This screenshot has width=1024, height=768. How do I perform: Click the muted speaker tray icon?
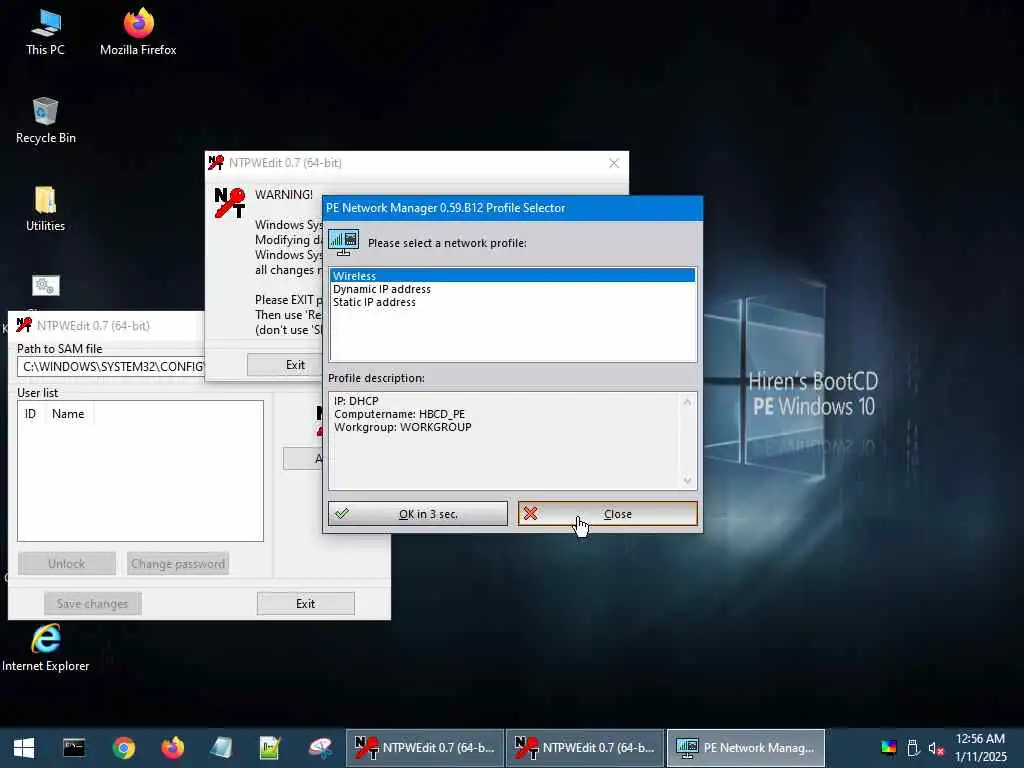(936, 748)
